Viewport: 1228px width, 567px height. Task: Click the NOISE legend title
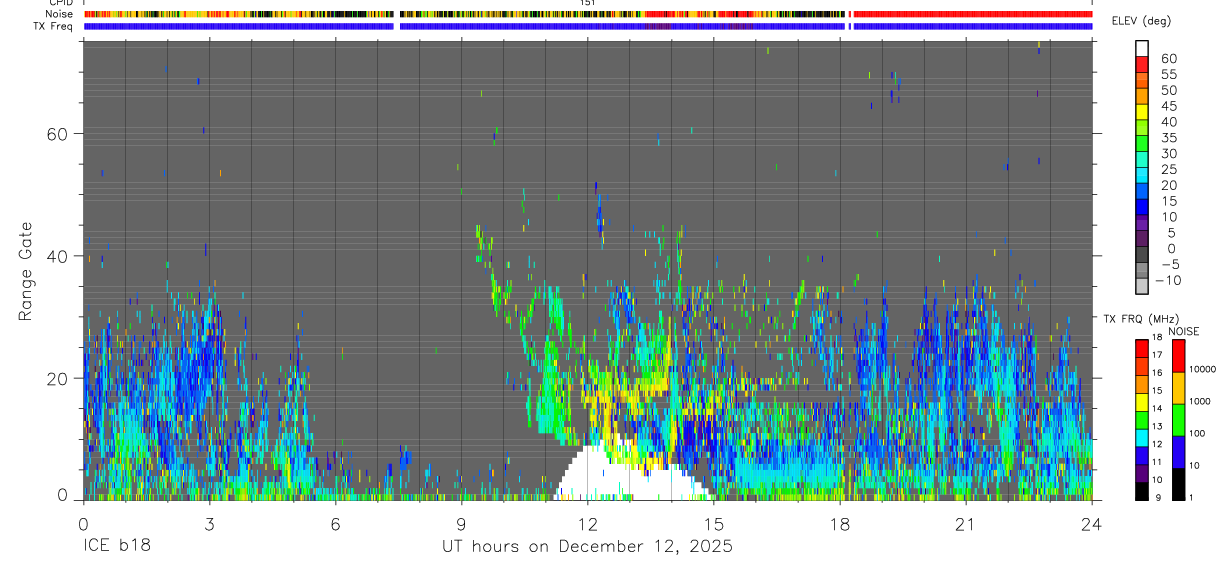pos(1183,331)
